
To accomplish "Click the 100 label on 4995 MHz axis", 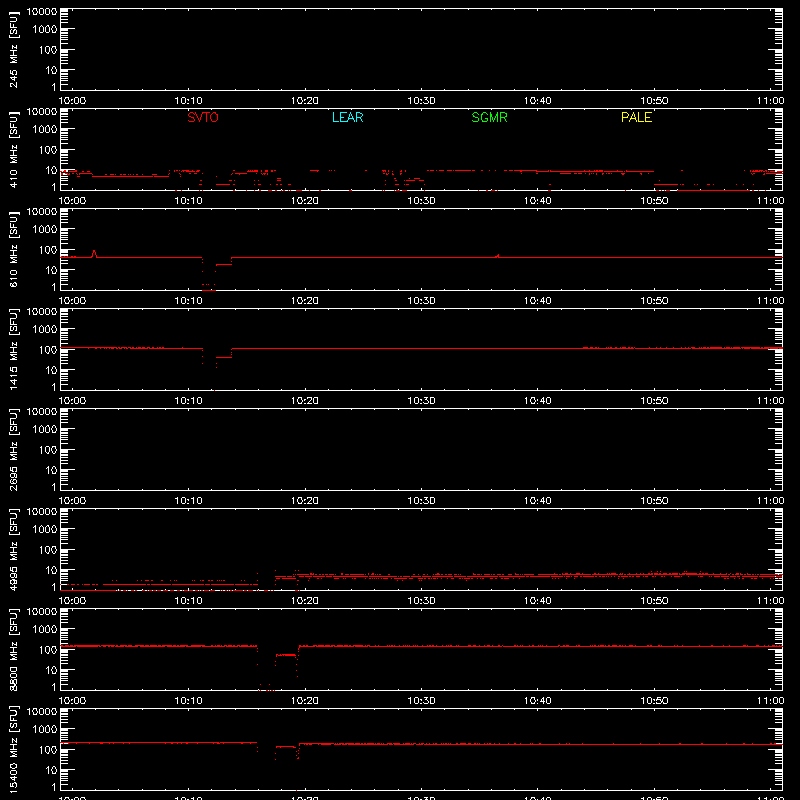I will 48,549.
